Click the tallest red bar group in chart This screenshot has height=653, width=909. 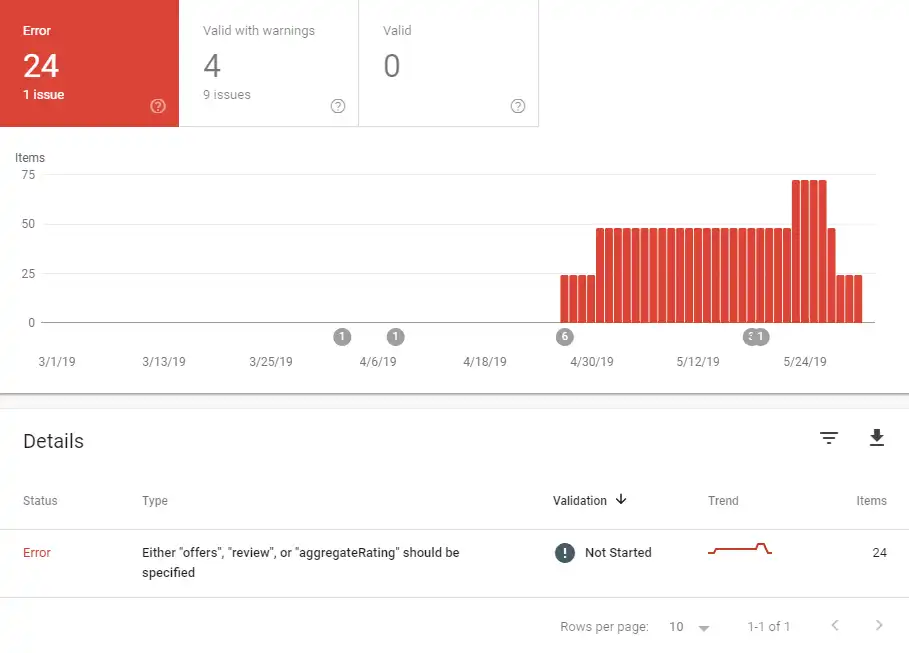809,251
